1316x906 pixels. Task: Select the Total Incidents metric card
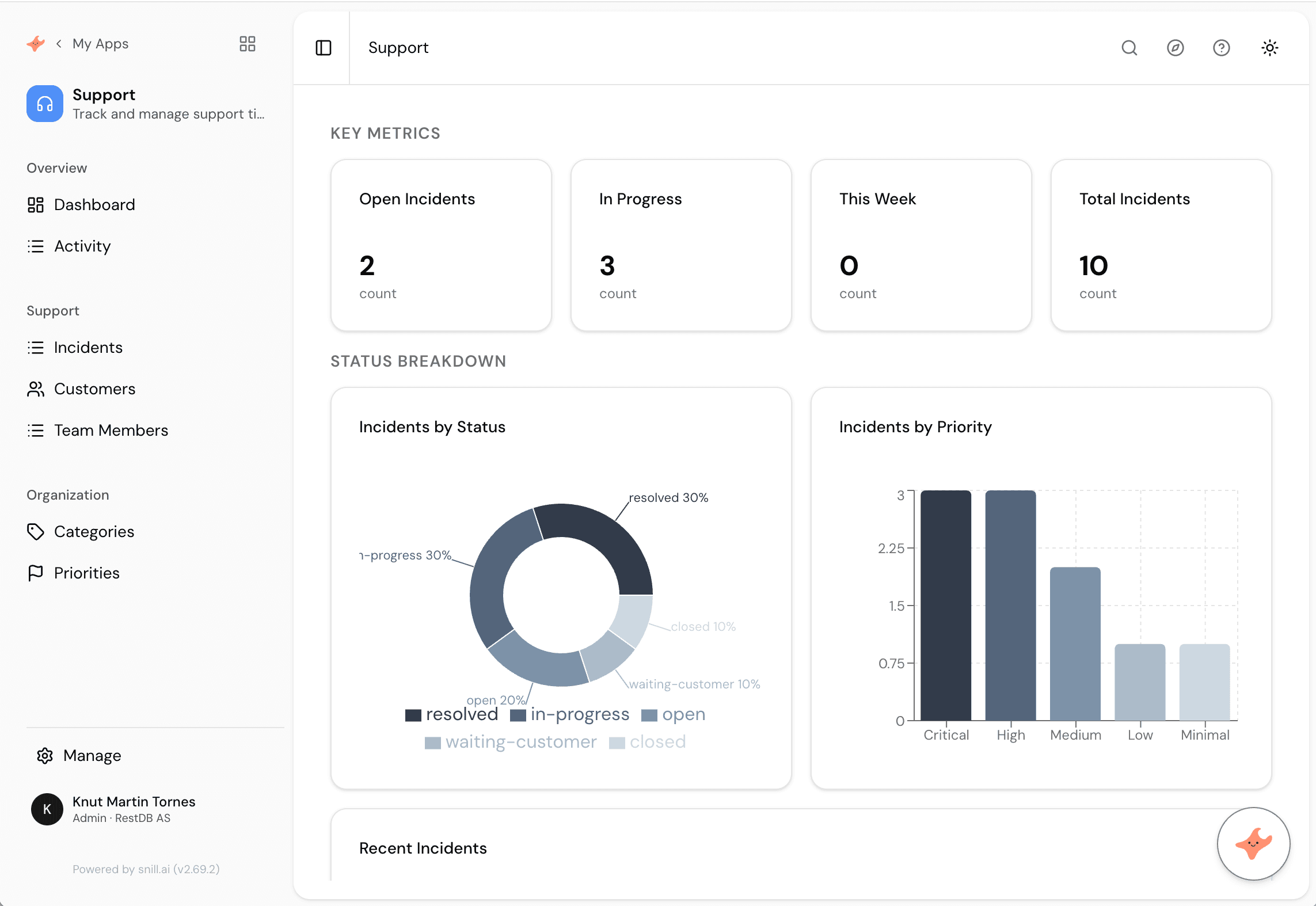click(1162, 246)
